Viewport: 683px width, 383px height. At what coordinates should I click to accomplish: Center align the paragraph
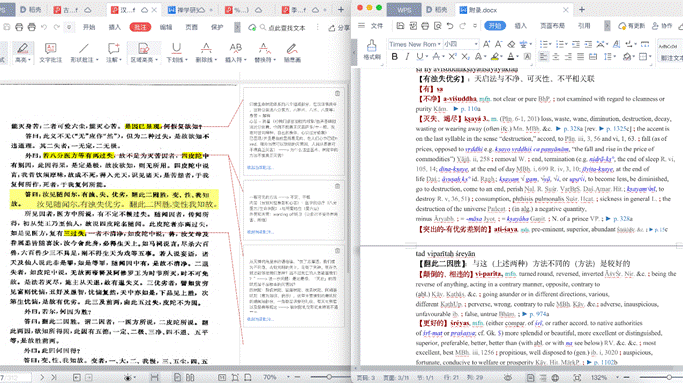coord(556,57)
